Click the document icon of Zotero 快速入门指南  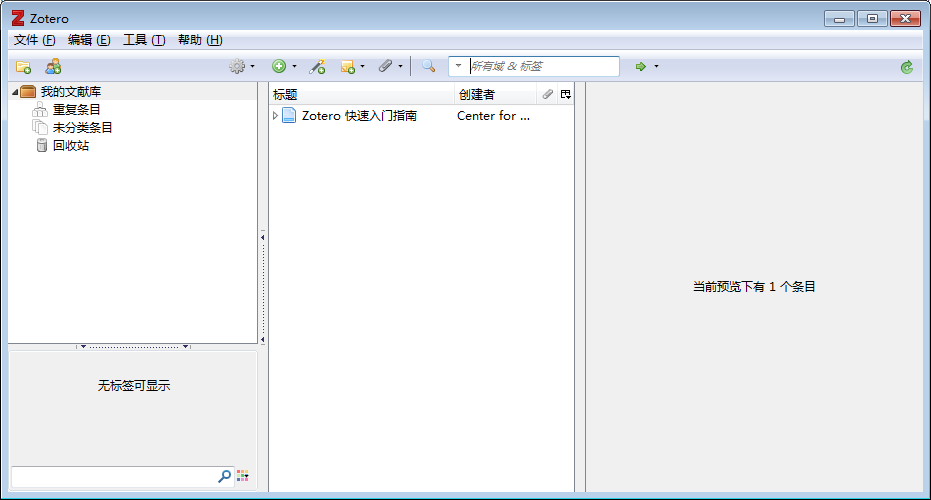[289, 116]
